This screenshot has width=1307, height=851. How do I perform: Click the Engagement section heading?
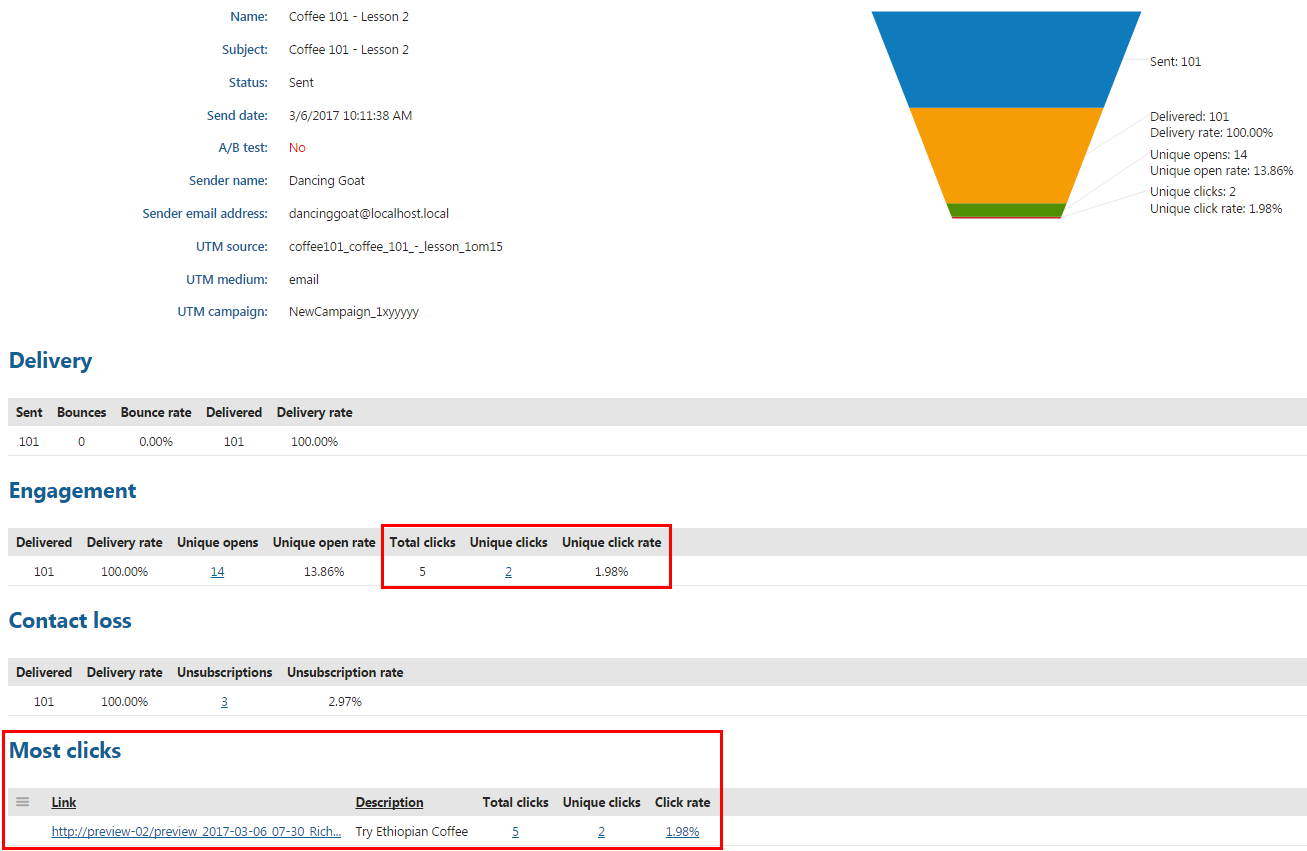point(72,491)
